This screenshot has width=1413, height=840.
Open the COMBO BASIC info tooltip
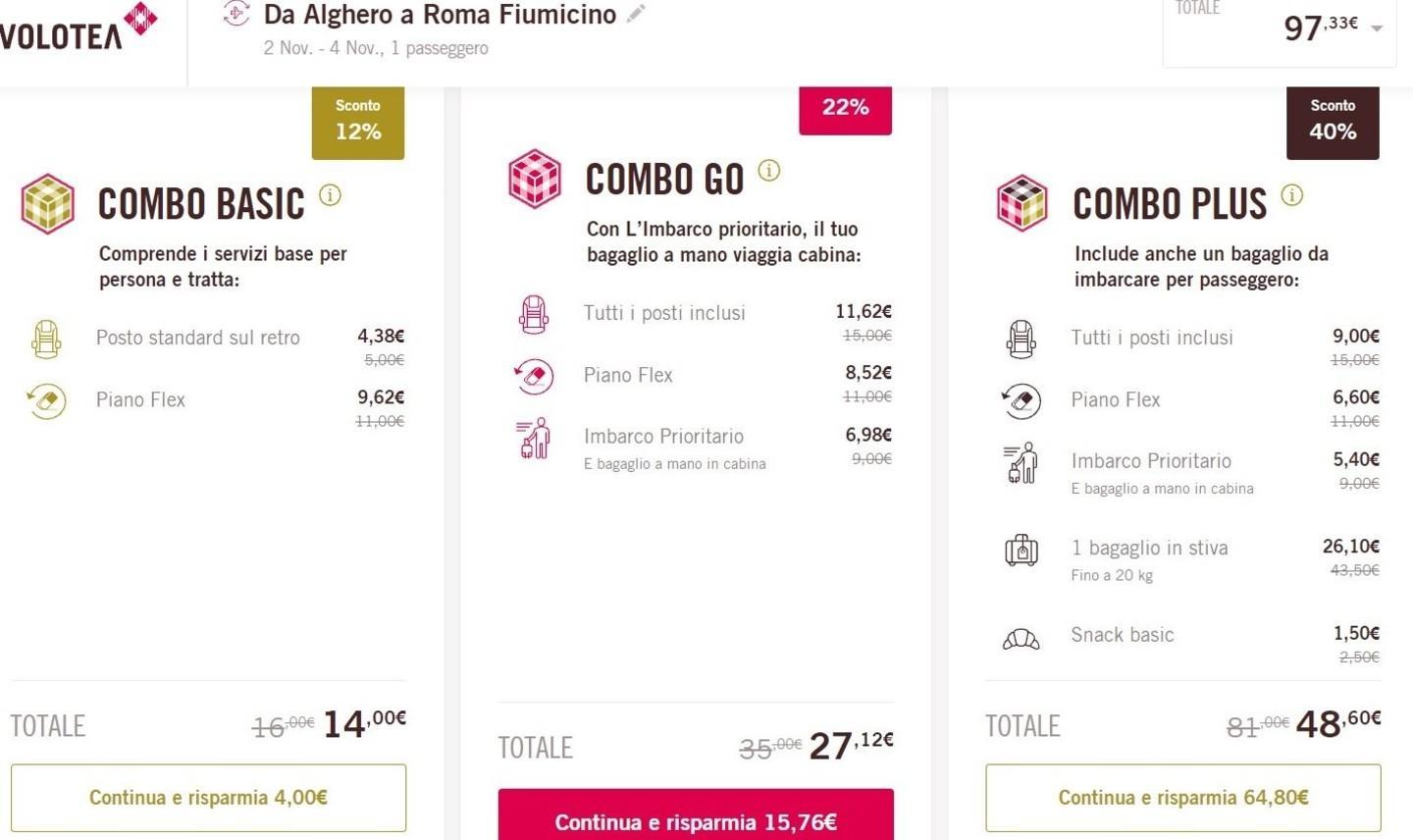click(x=331, y=195)
